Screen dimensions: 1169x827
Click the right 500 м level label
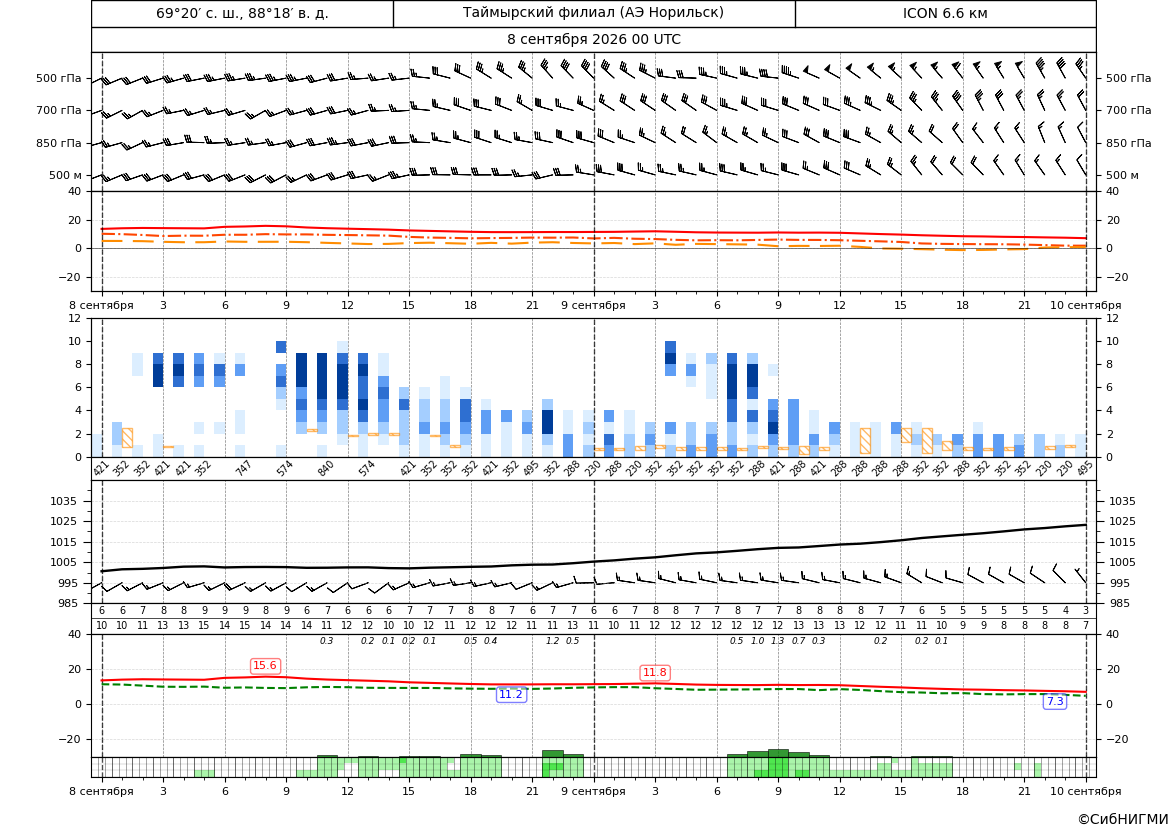tap(1122, 175)
